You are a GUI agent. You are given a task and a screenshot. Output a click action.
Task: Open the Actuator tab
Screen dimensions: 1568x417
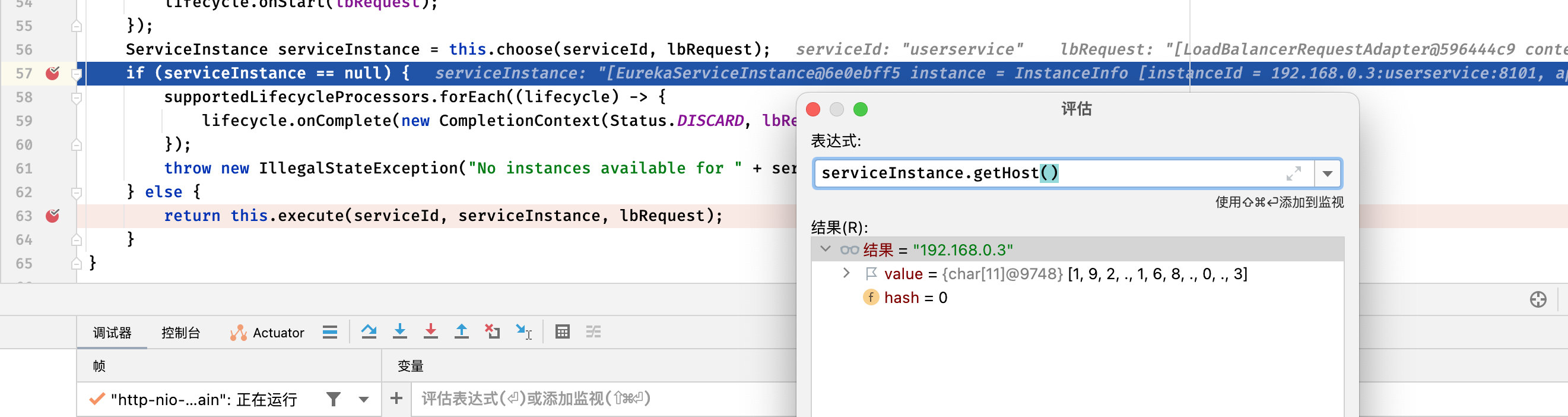[267, 333]
